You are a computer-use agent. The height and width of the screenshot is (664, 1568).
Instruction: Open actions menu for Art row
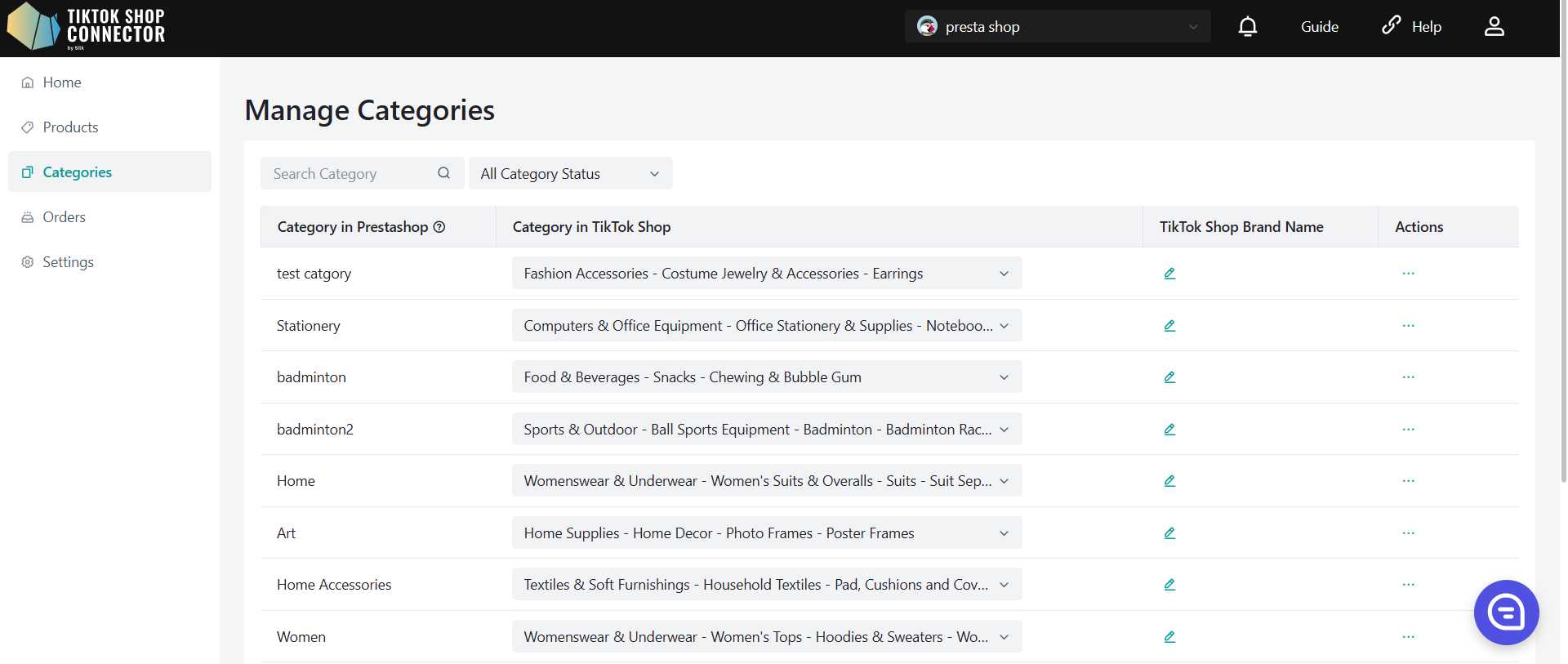click(1408, 533)
